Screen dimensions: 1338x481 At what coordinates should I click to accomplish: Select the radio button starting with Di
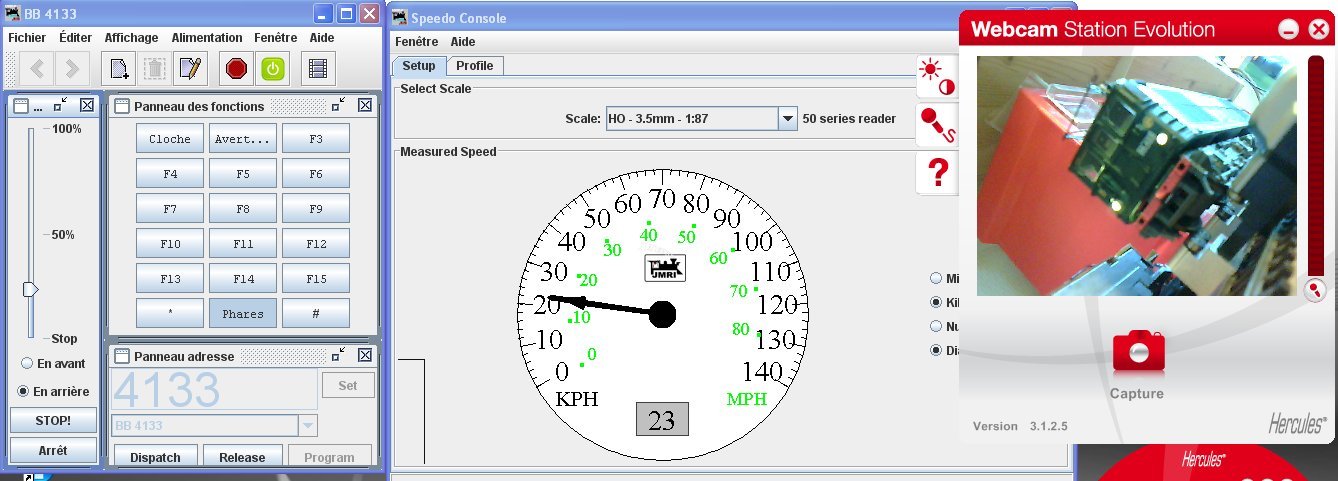coord(936,350)
